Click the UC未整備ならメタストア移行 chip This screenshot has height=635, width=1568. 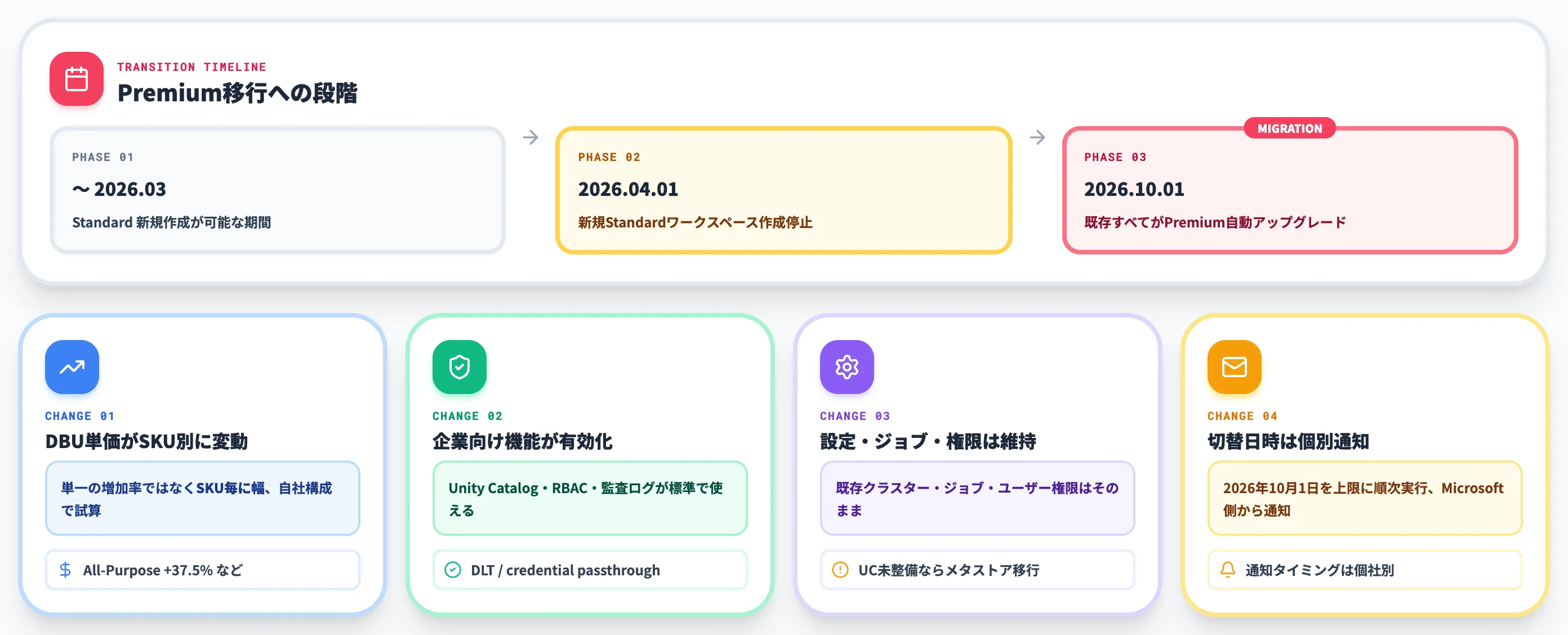click(978, 570)
